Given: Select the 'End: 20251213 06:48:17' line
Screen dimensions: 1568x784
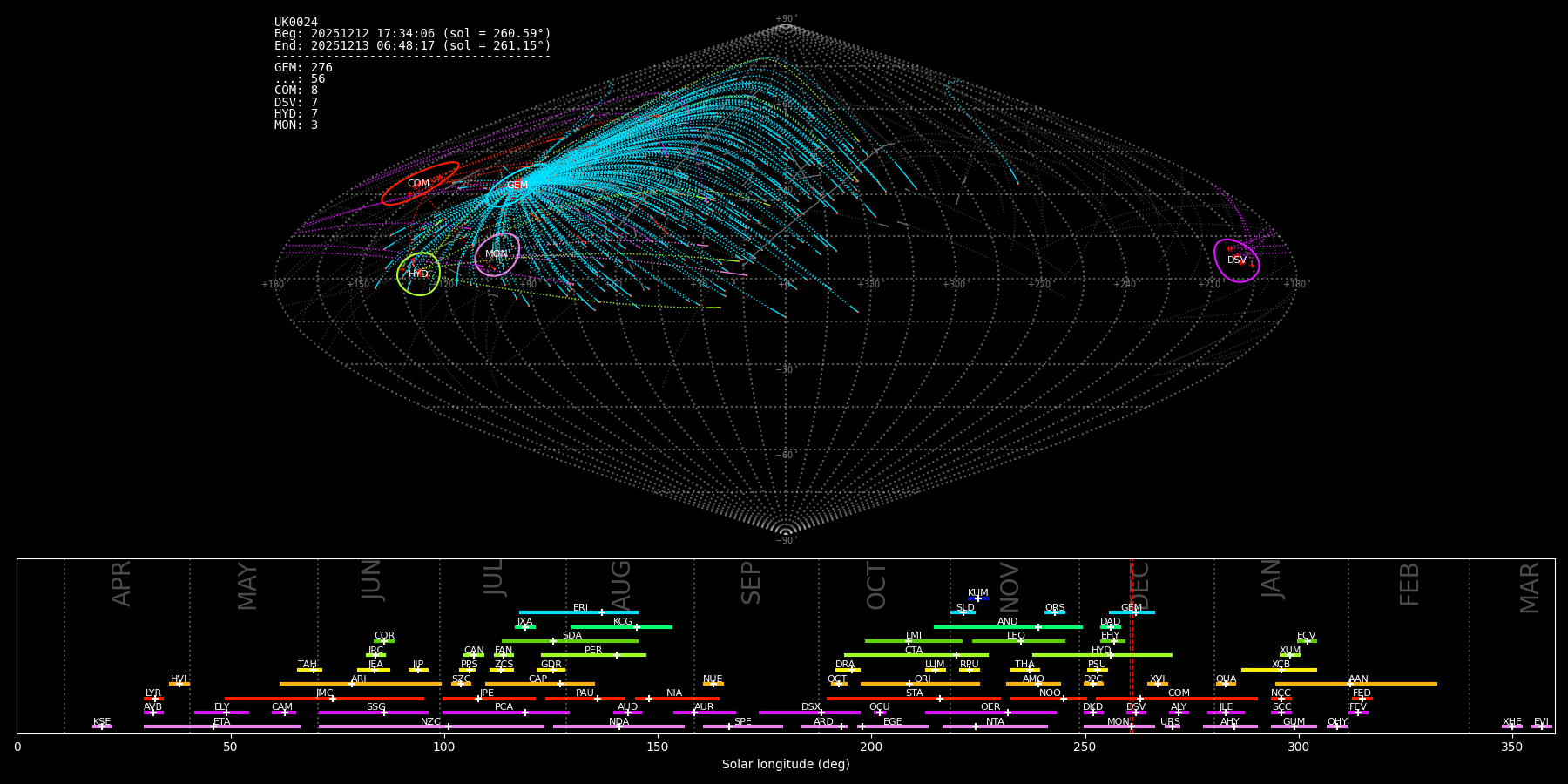Looking at the screenshot, I should (413, 45).
